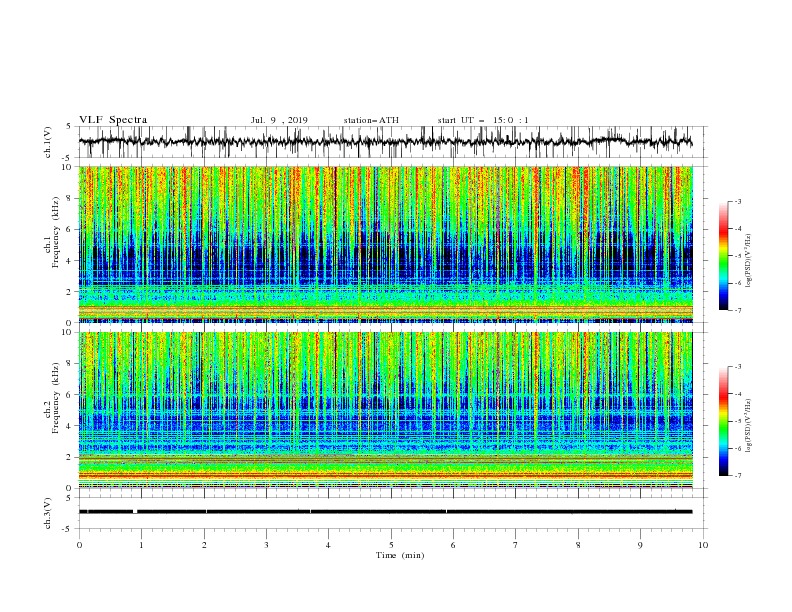The width and height of the screenshot is (792, 612).
Task: Click the ch.1 spectrogram panel
Action: (x=386, y=244)
